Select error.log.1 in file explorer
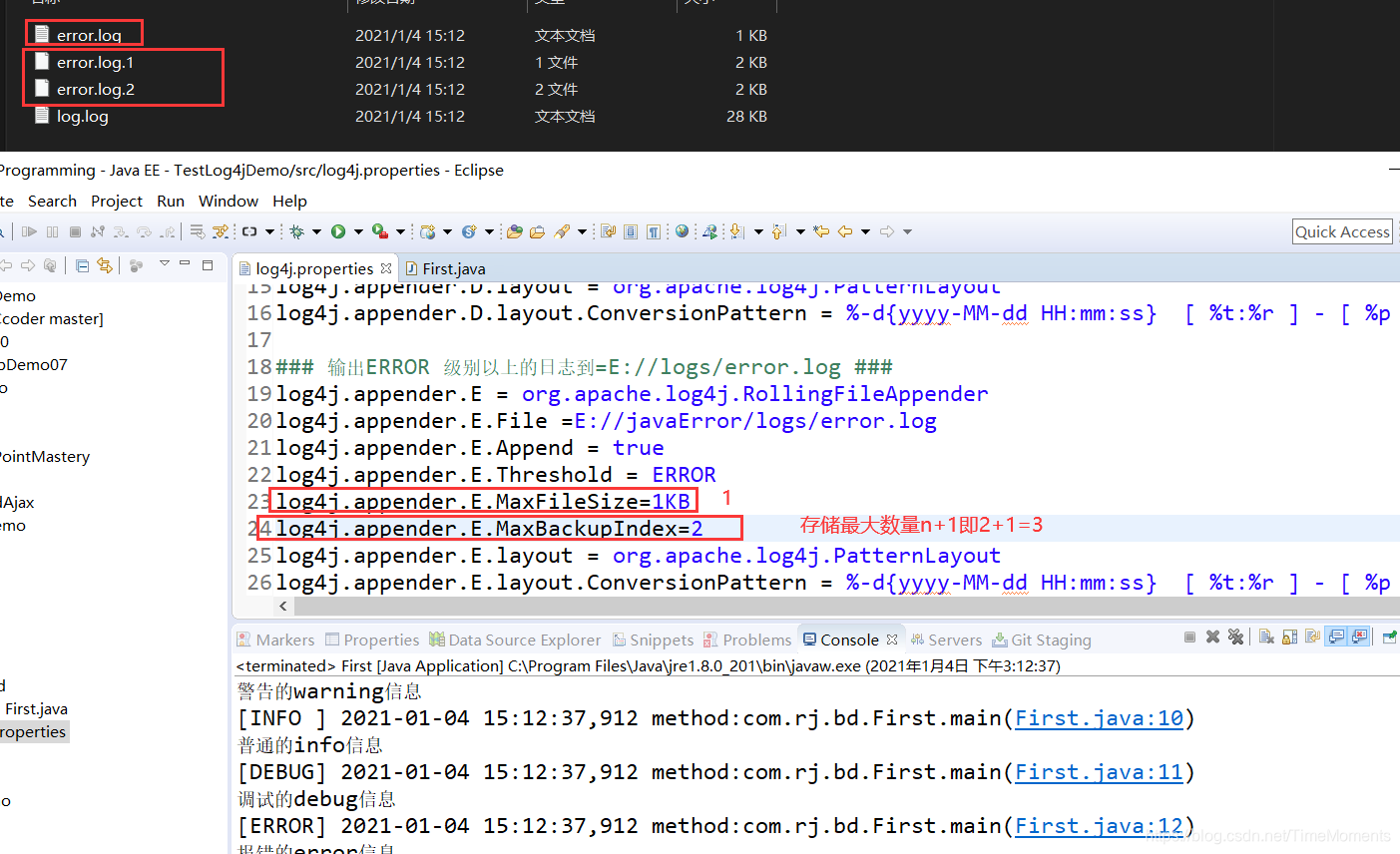Screen dimensions: 1400x854 95,62
